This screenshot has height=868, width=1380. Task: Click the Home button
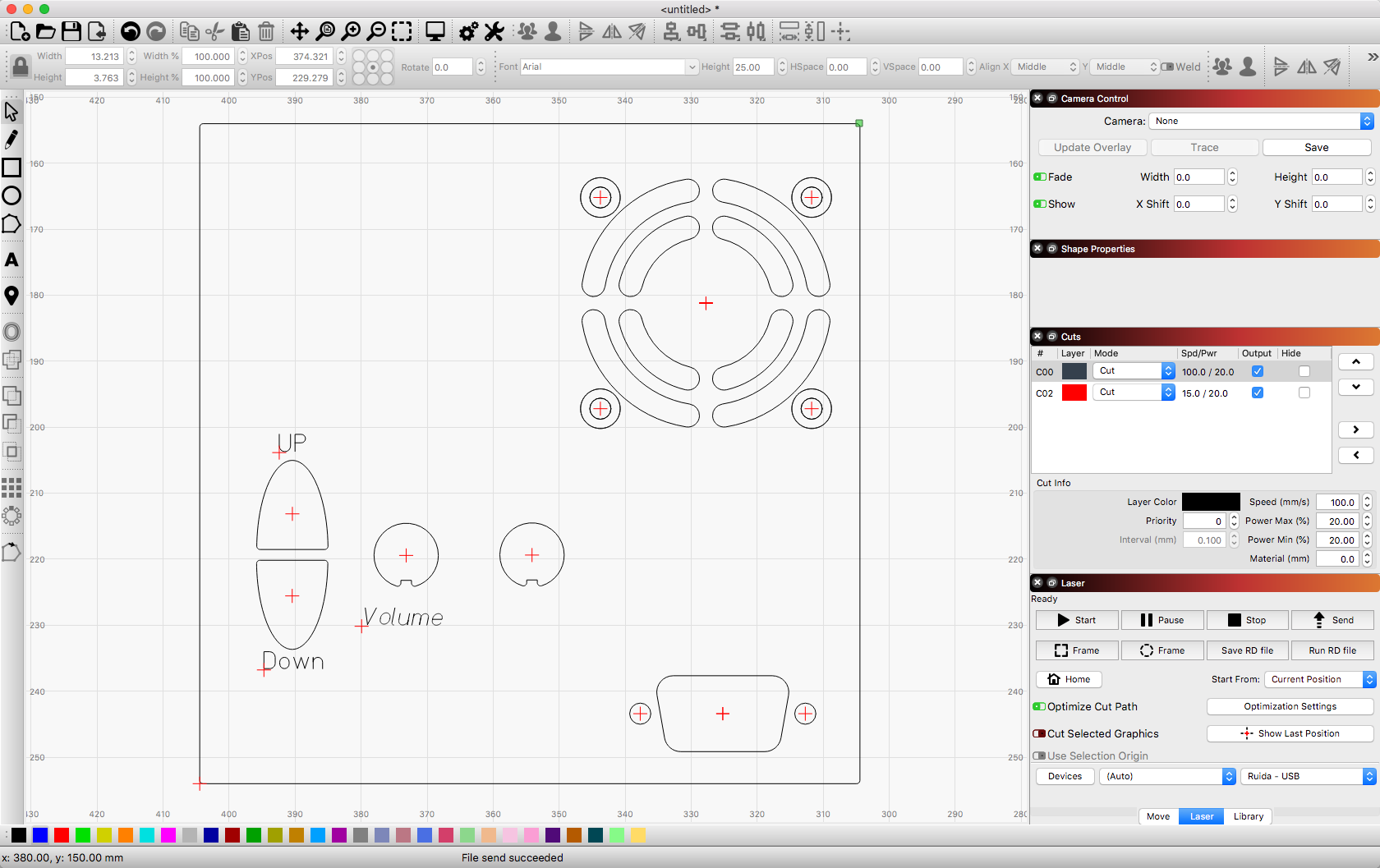click(1069, 679)
